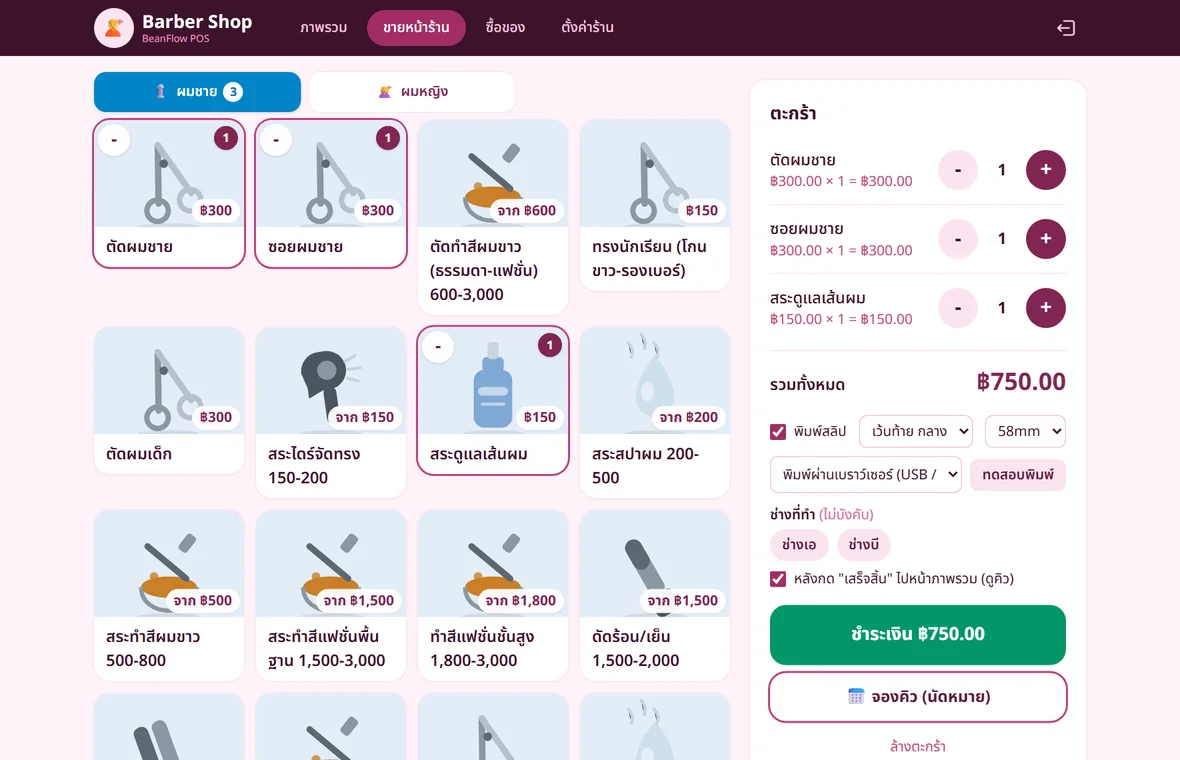Open the ตั้งค่าร้าน menu
Viewport: 1180px width, 760px height.
tap(587, 28)
